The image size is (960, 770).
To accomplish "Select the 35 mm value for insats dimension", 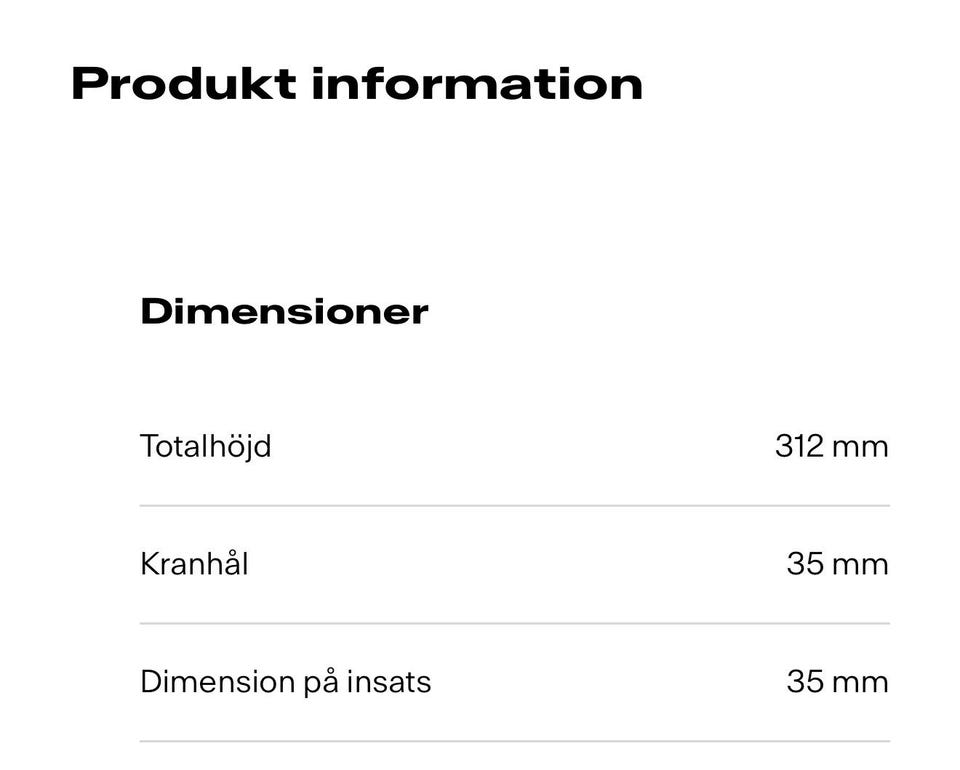I will click(838, 682).
